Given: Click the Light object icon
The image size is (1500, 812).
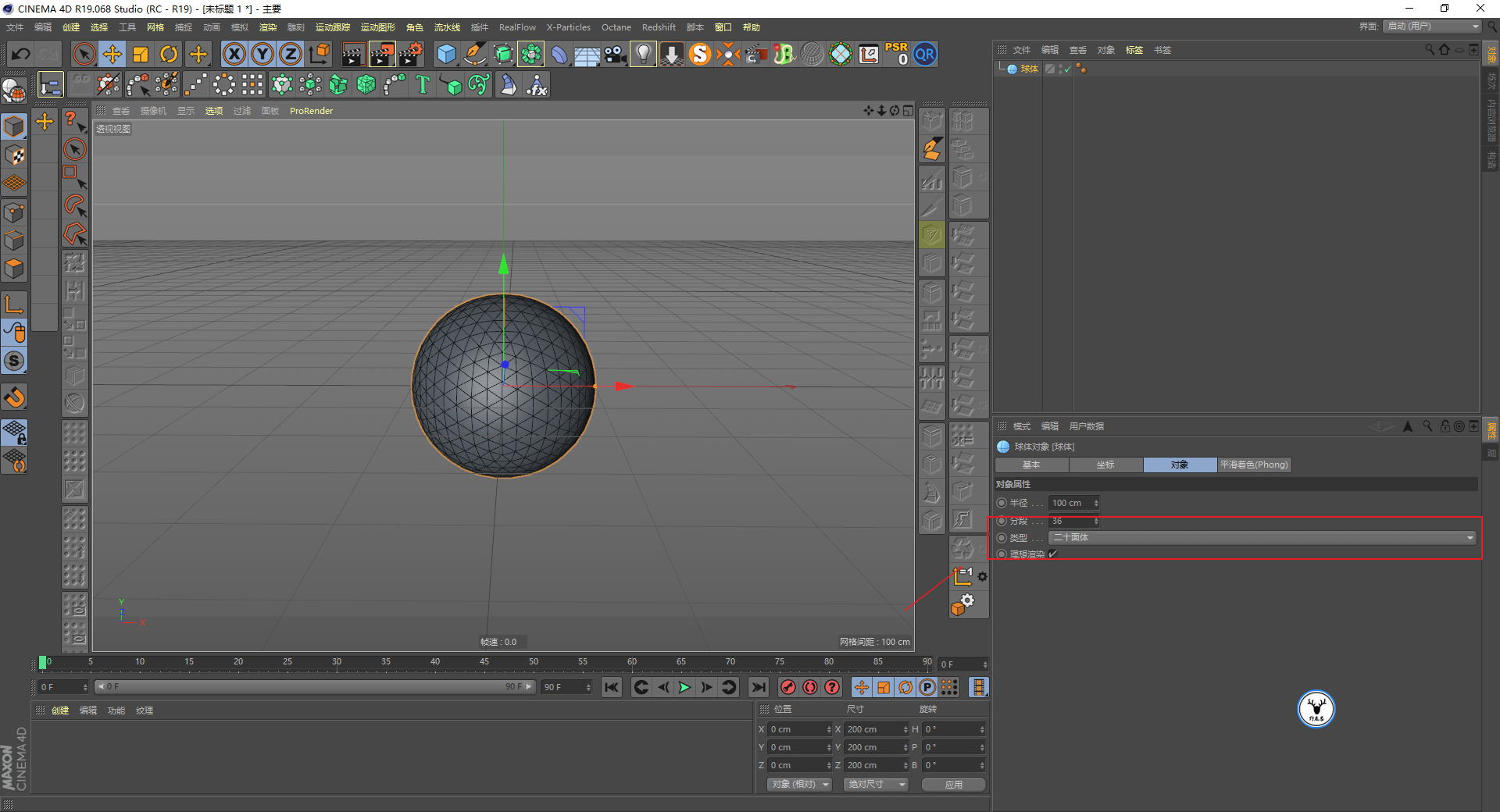Looking at the screenshot, I should point(643,54).
